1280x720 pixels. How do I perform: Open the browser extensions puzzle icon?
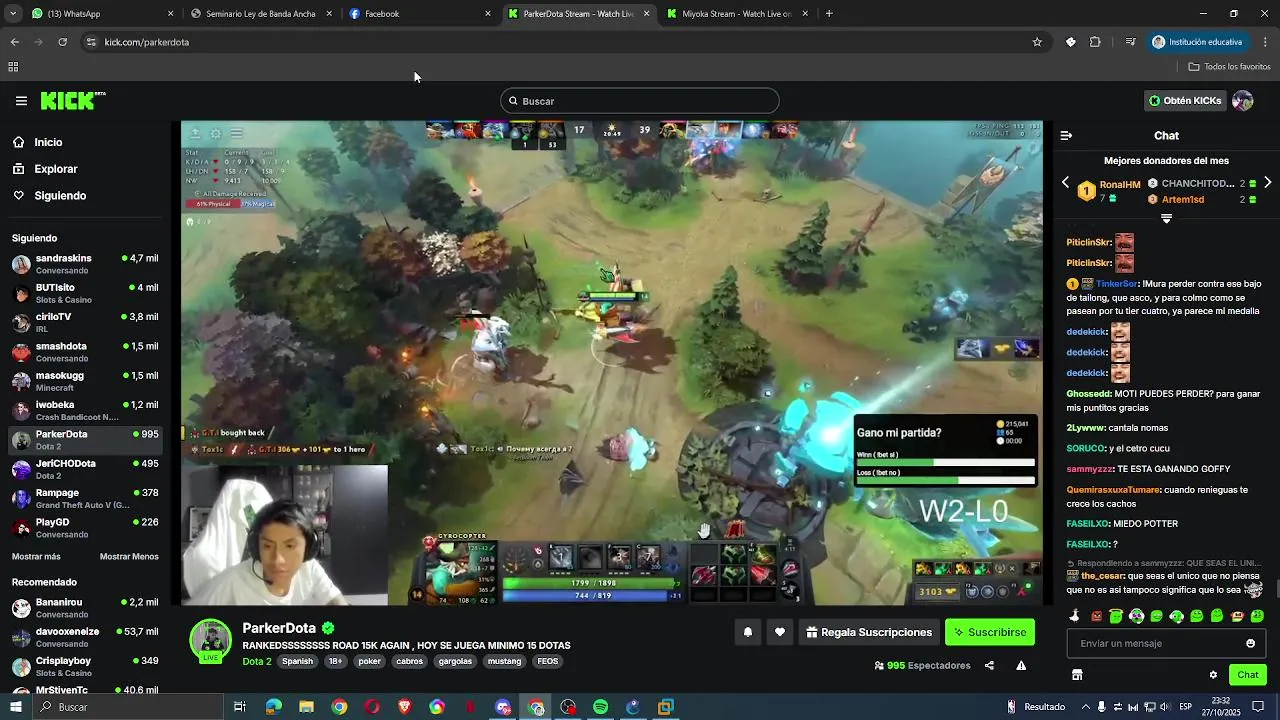(1095, 42)
